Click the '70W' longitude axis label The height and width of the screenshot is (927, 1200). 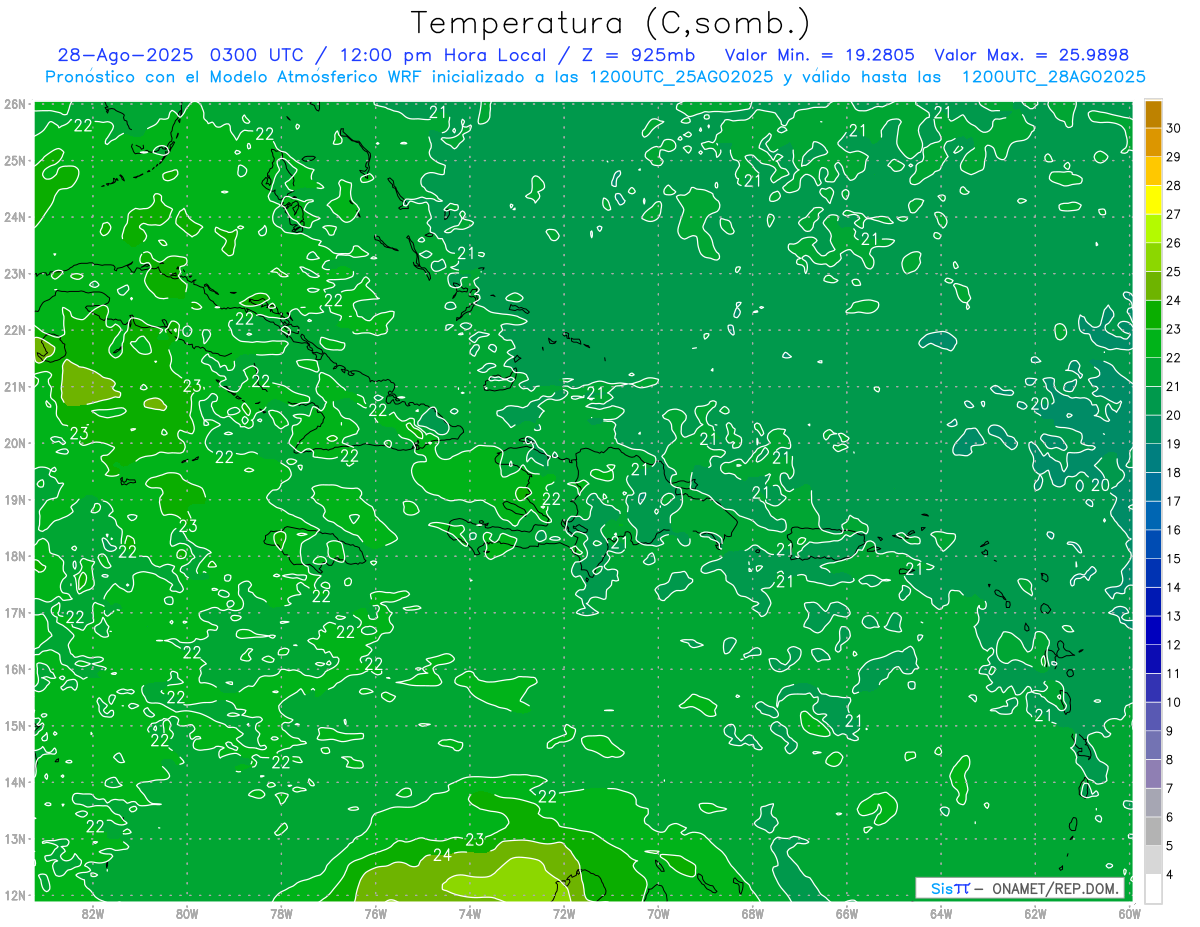point(658,914)
